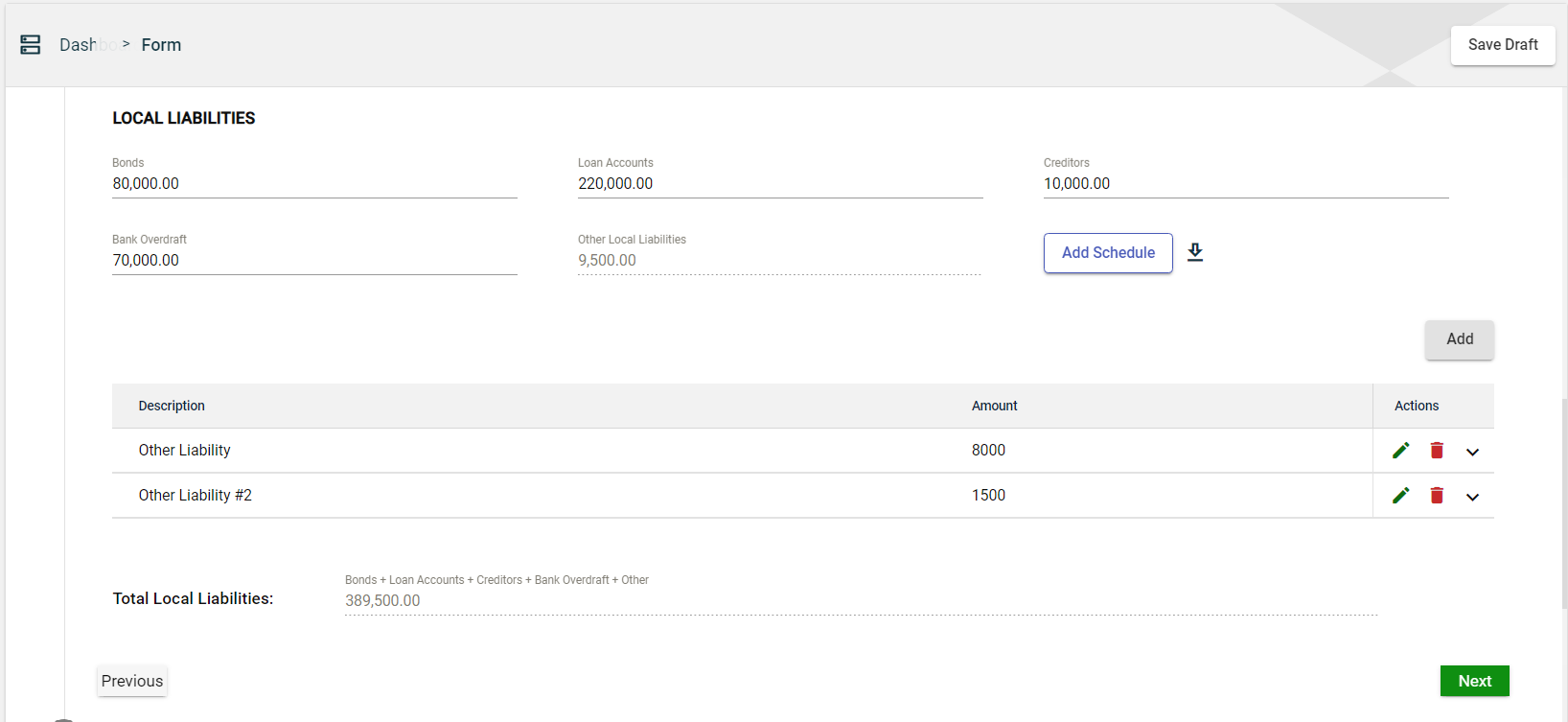Select the Form breadcrumb item
Viewport: 1568px width, 722px height.
(x=161, y=45)
